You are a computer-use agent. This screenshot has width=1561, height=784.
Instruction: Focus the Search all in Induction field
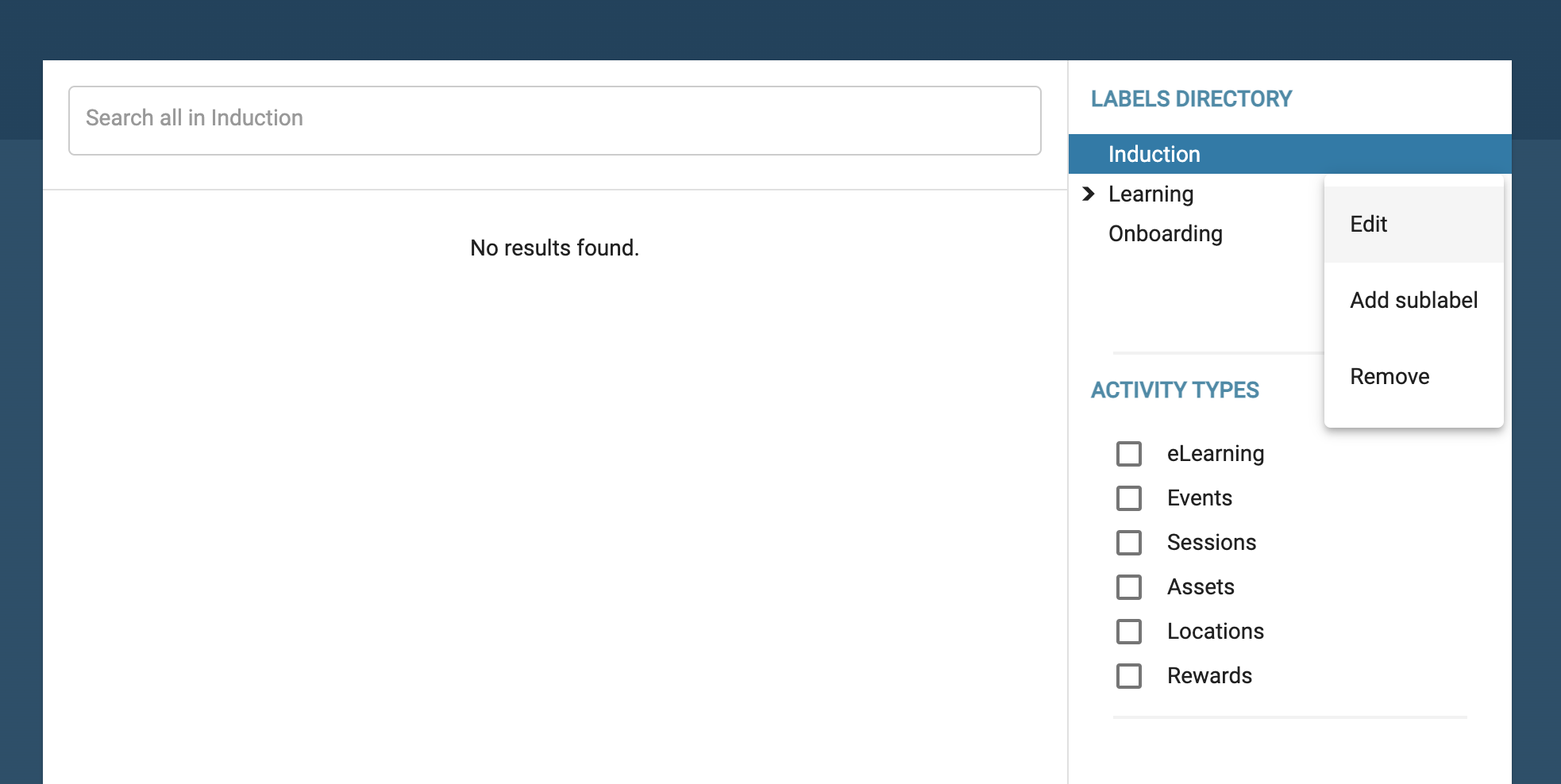tap(554, 121)
